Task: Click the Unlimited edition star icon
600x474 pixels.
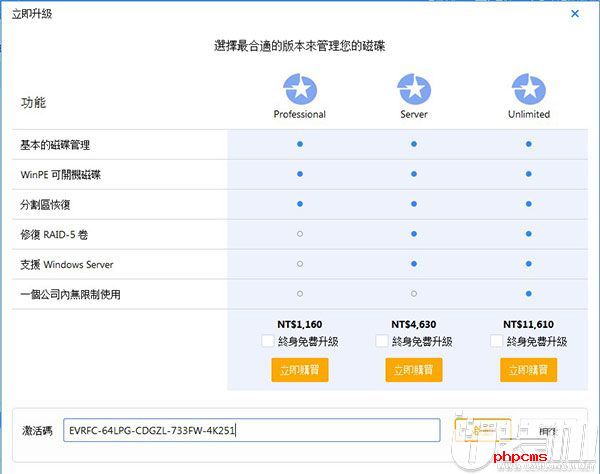Action: (529, 89)
